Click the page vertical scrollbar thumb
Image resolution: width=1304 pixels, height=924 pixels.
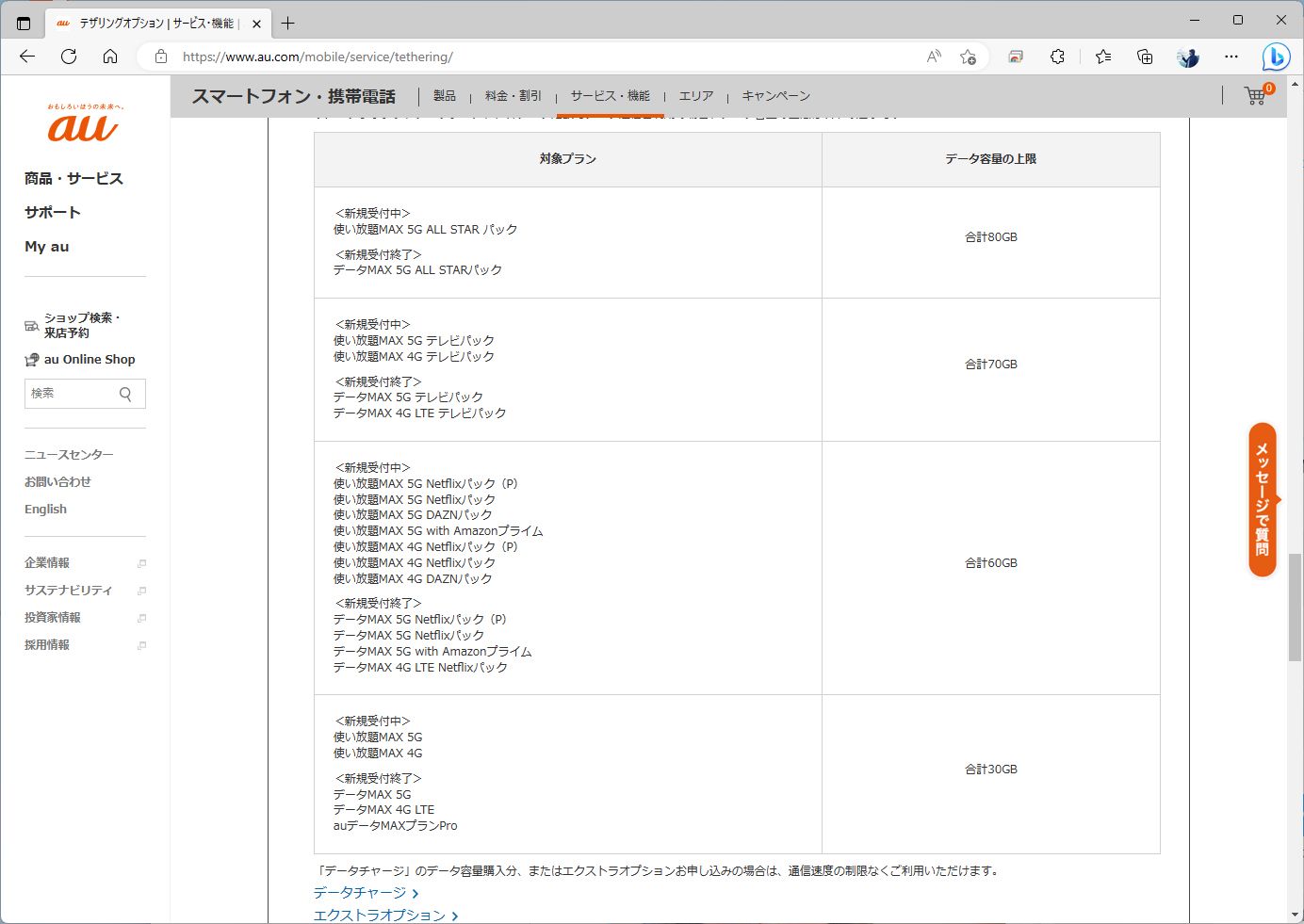[x=1296, y=608]
